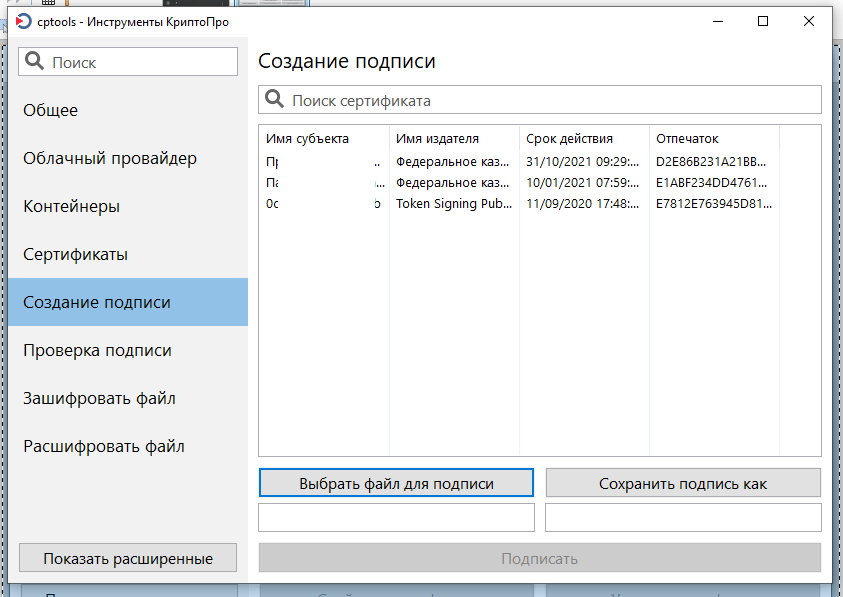This screenshot has width=843, height=597.
Task: Click the Сохранить подпись как button
Action: click(683, 483)
